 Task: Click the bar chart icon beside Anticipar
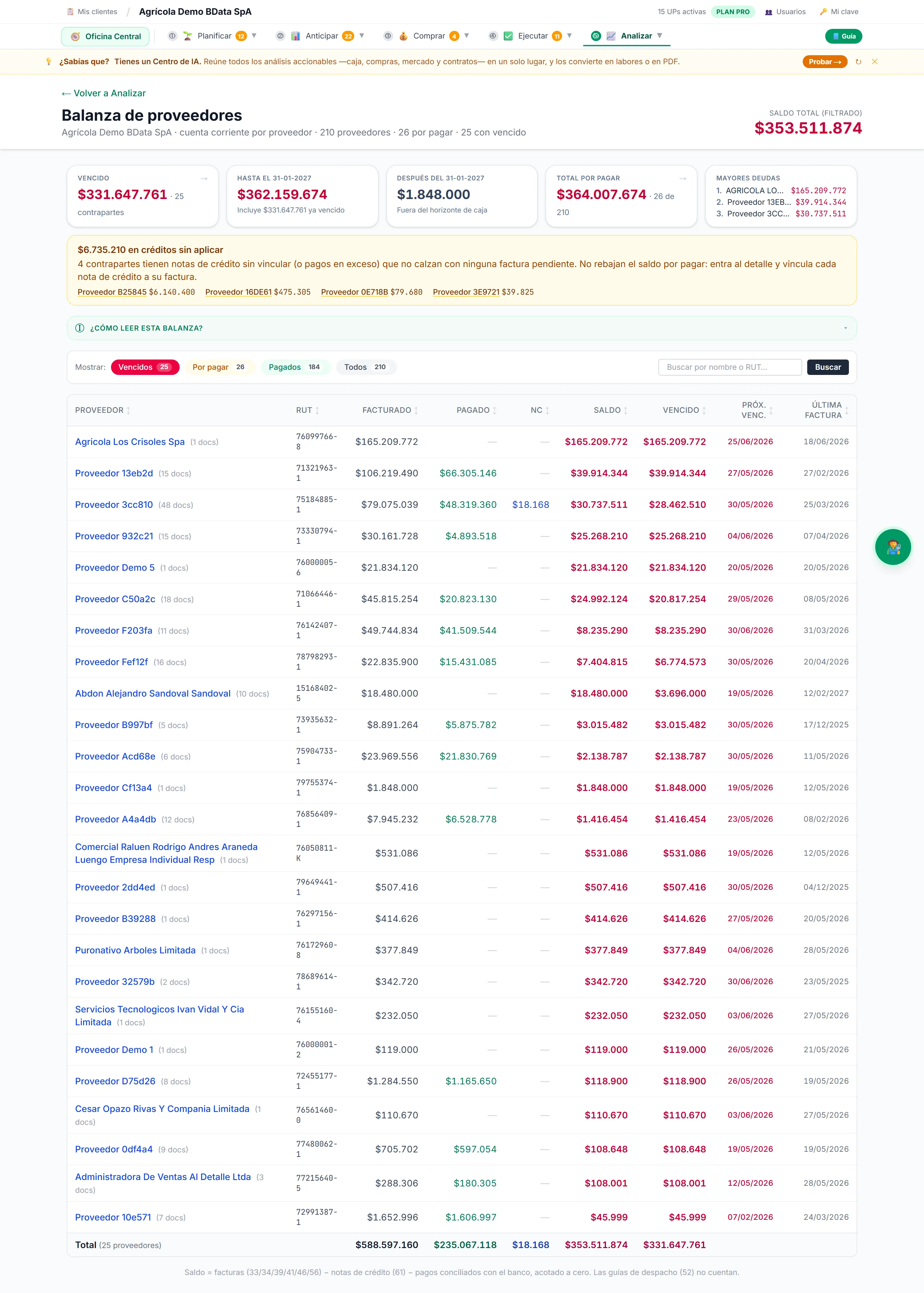pyautogui.click(x=295, y=36)
